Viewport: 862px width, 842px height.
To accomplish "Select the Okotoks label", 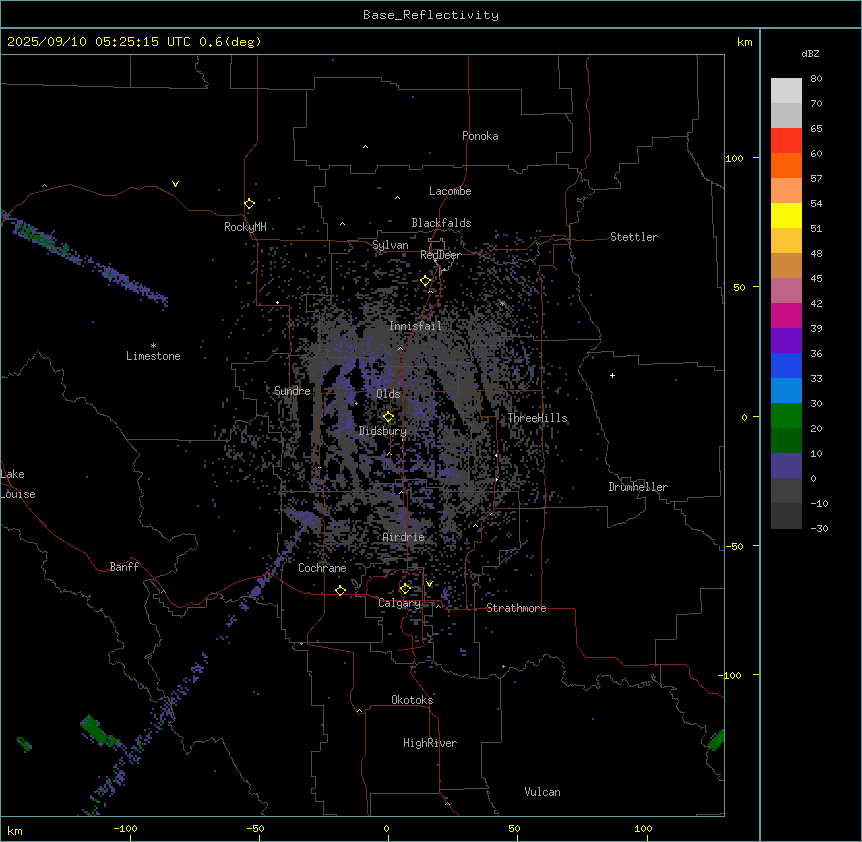I will [412, 700].
